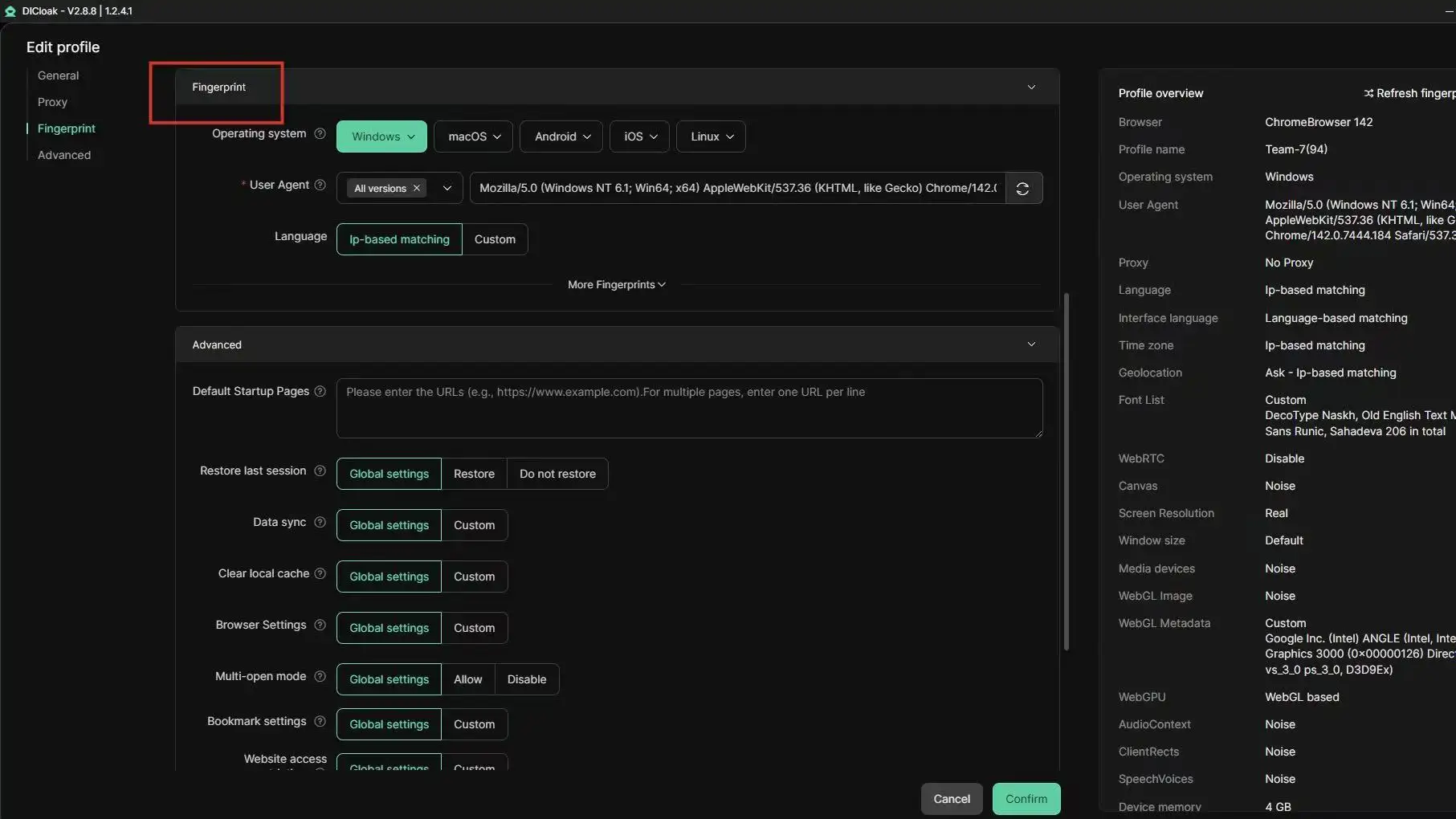
Task: Expand More Fingerprints options
Action: point(616,284)
